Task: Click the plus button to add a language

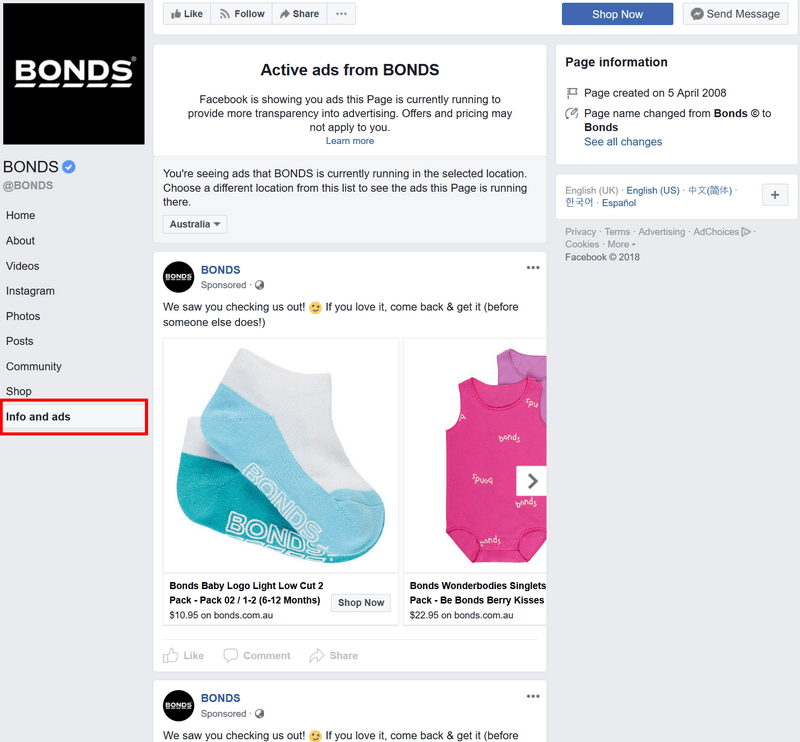Action: (775, 195)
